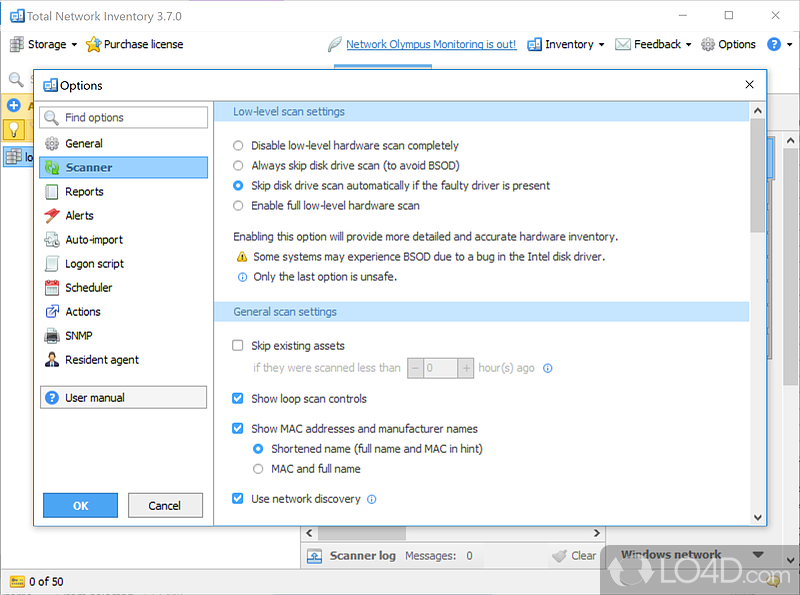Select Skip disk drive scan automatically option

pos(238,185)
